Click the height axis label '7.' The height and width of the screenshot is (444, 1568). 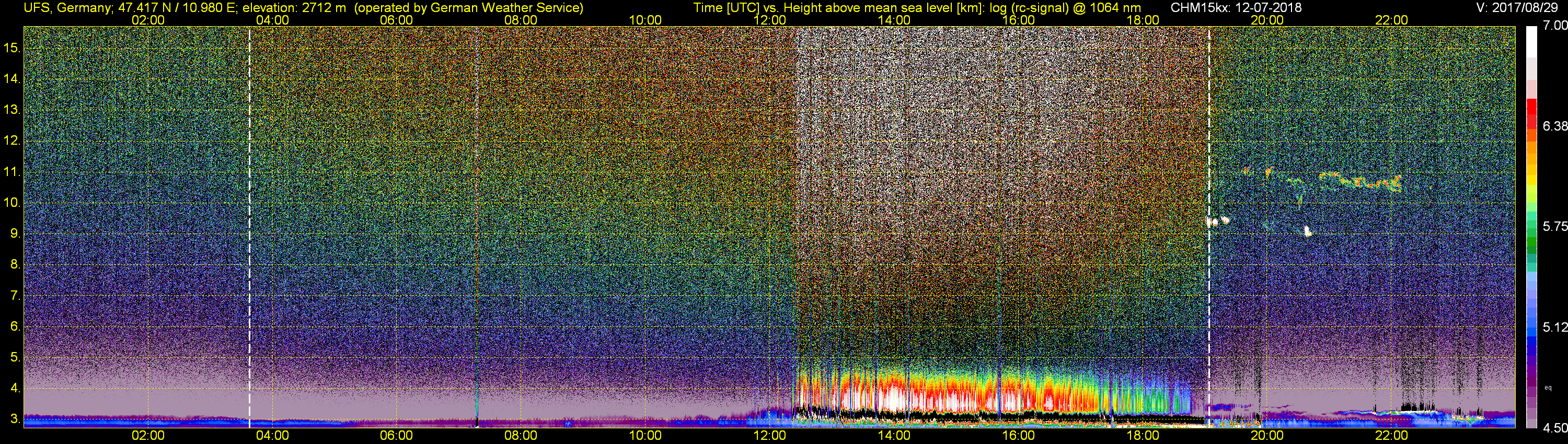tap(16, 296)
